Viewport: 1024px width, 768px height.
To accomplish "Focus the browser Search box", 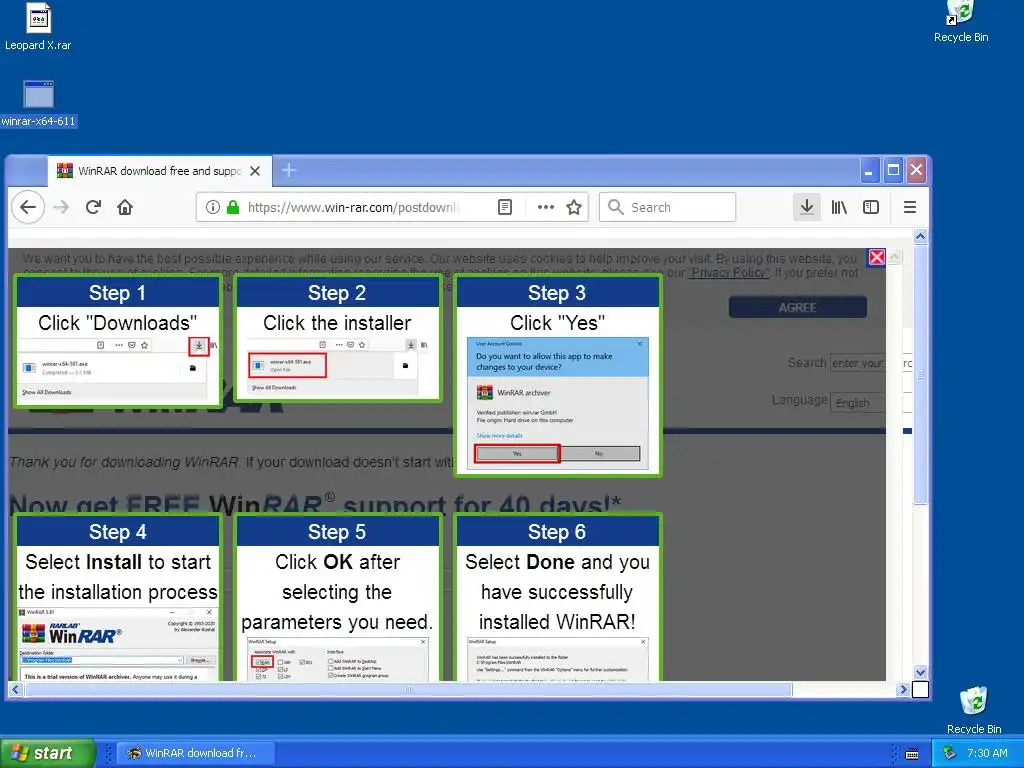I will pos(667,208).
